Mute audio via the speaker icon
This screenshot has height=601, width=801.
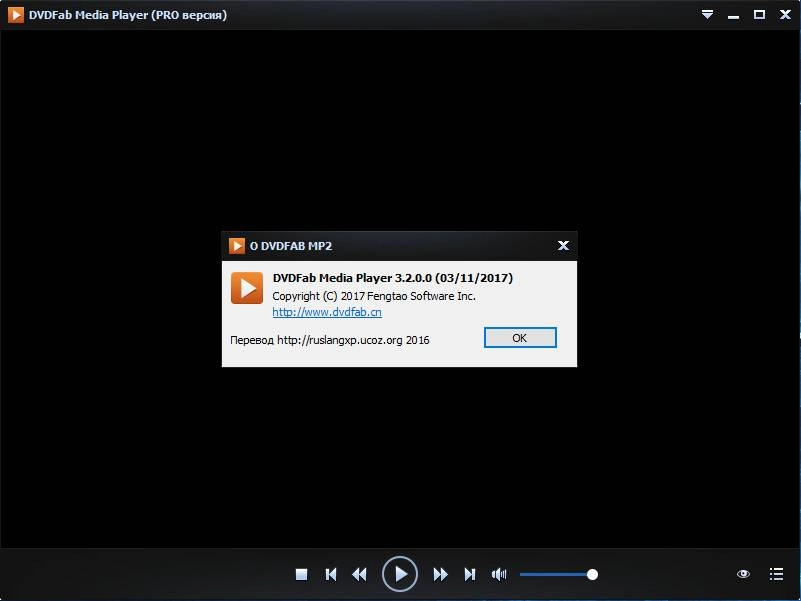click(x=499, y=574)
